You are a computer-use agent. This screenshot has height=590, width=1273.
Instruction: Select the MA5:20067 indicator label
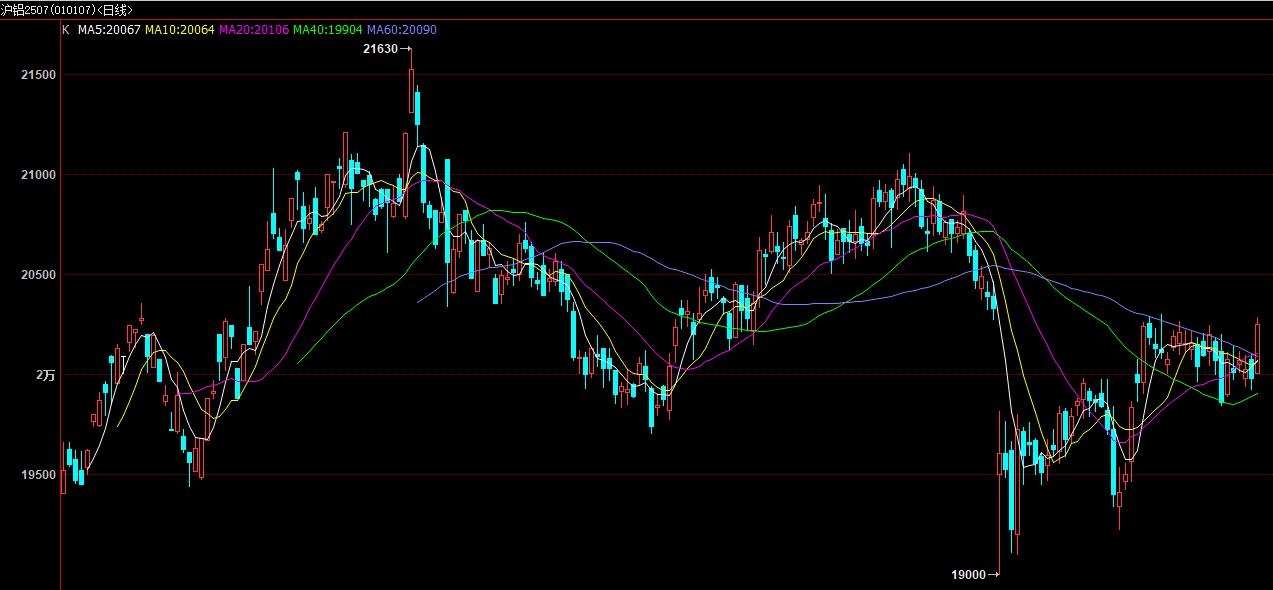(x=109, y=30)
